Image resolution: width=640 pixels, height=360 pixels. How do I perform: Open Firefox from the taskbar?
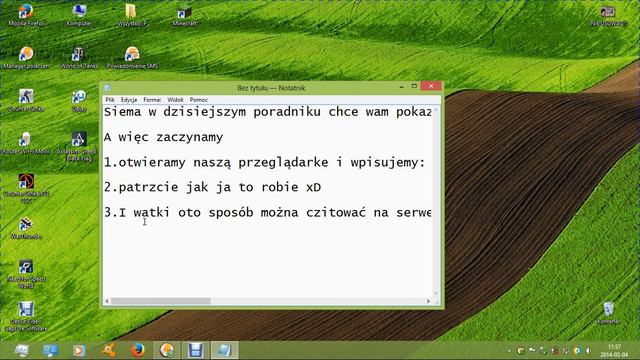(x=138, y=350)
